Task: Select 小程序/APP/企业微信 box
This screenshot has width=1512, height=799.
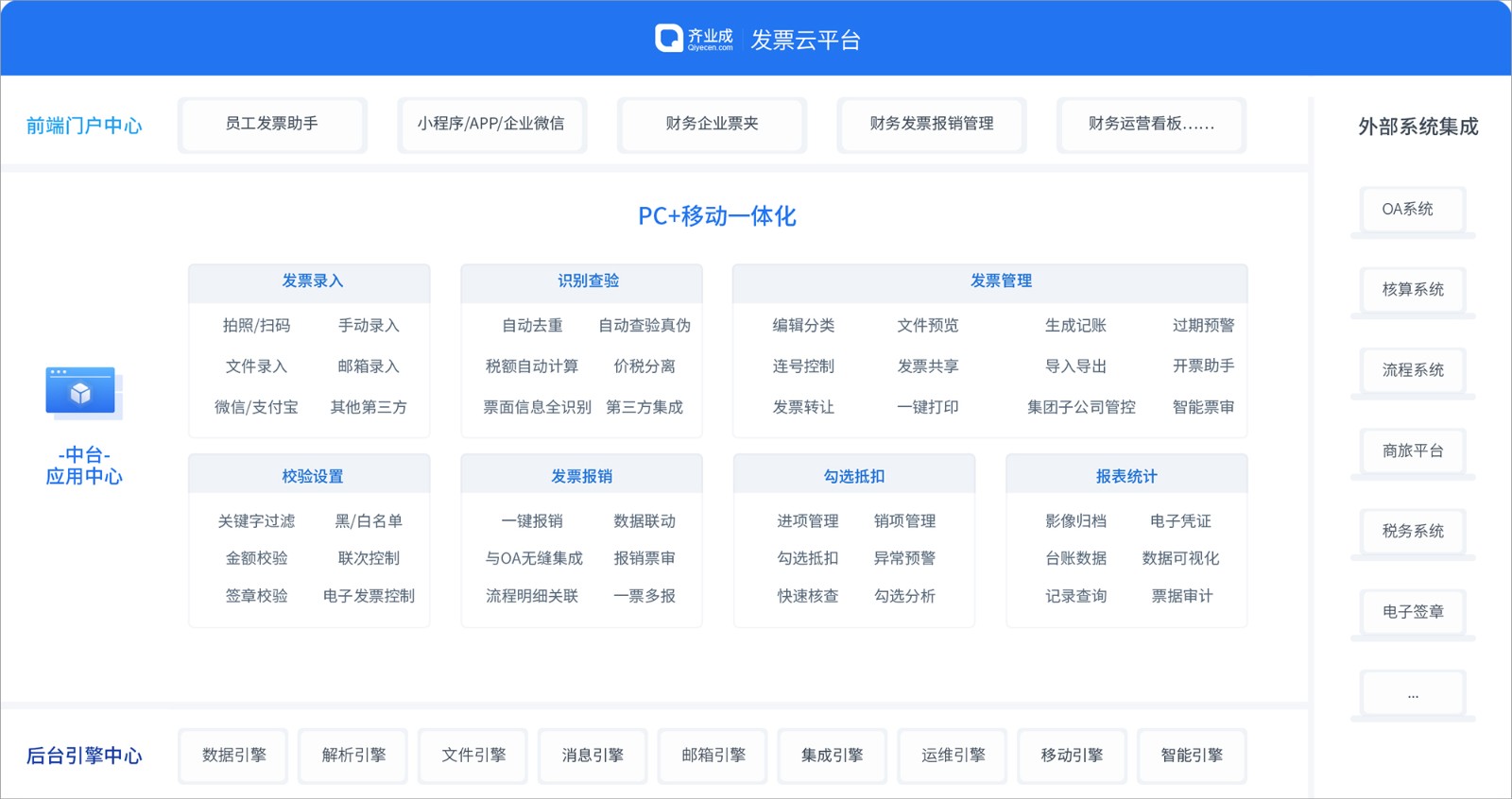Action: click(x=491, y=124)
